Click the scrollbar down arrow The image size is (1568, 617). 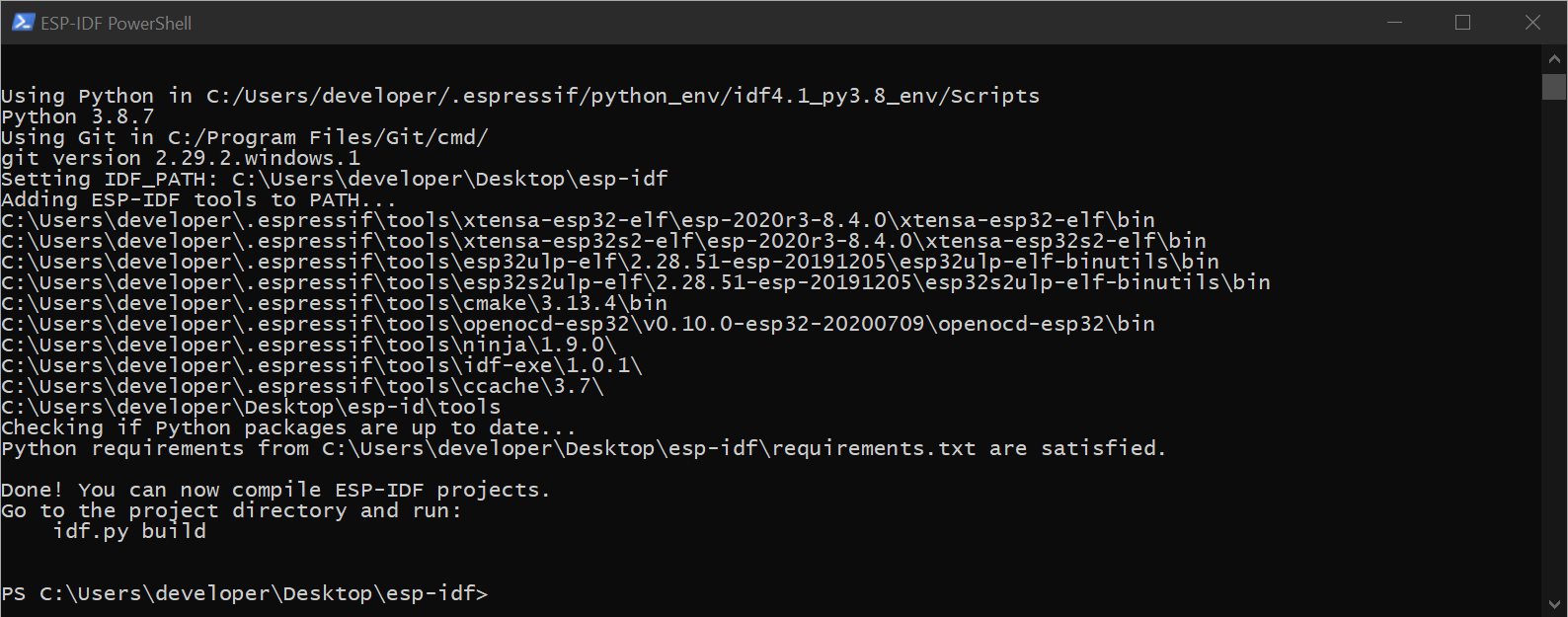[1554, 605]
